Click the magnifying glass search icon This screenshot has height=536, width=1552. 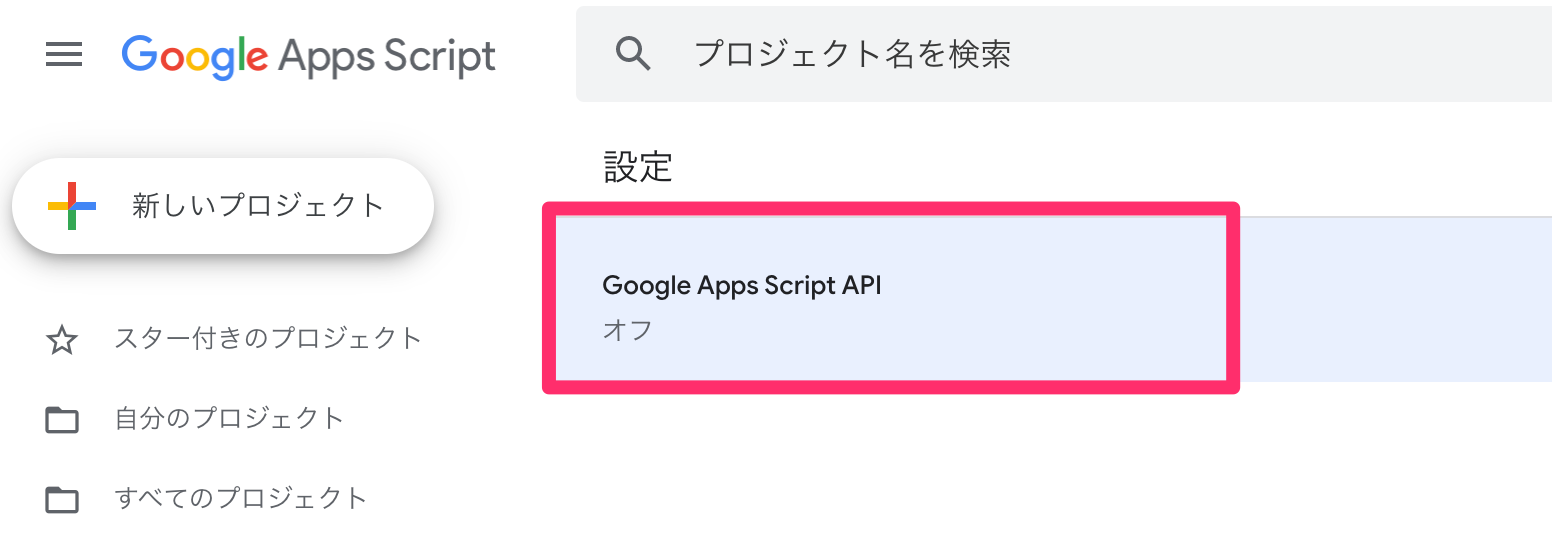coord(634,53)
